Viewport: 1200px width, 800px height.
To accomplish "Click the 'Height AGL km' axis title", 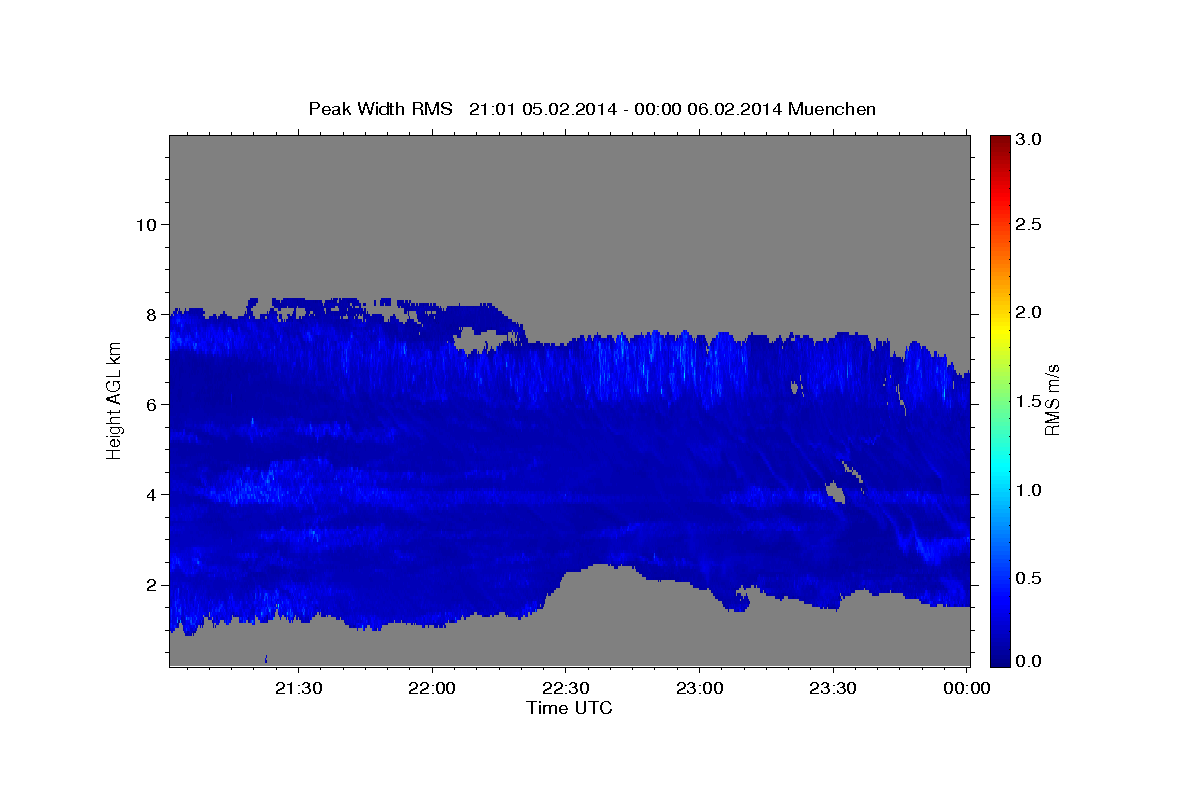I will [x=114, y=400].
